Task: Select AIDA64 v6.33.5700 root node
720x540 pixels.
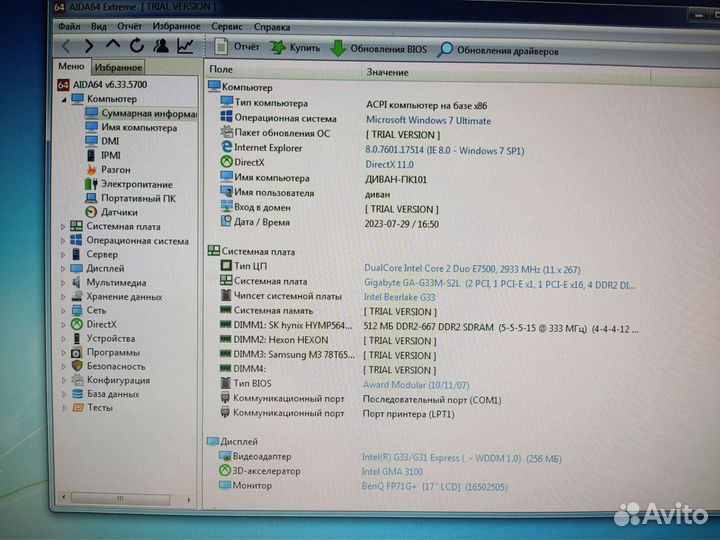Action: point(110,84)
